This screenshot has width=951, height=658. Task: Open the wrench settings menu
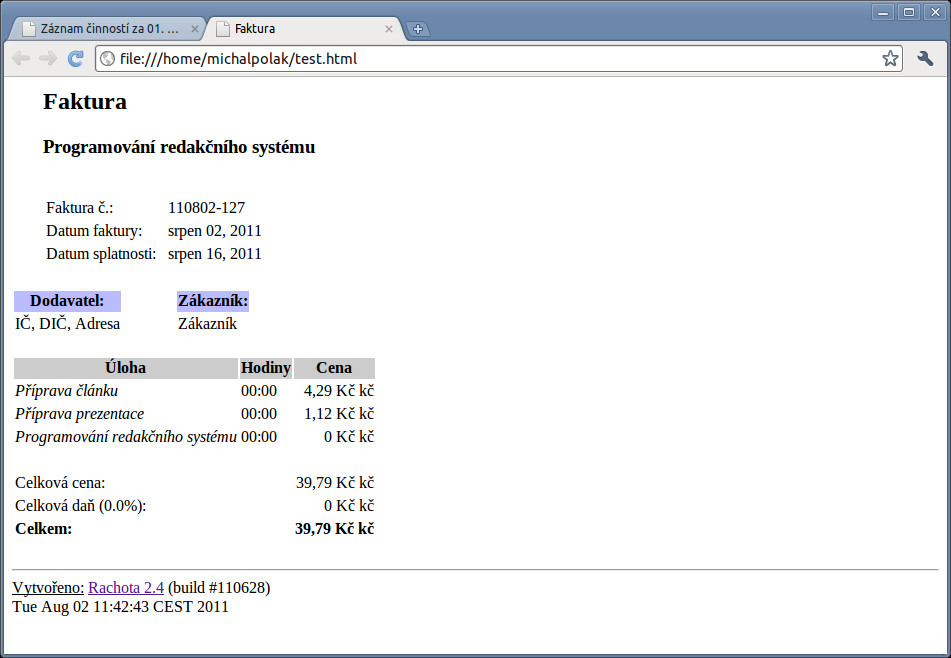click(x=925, y=59)
